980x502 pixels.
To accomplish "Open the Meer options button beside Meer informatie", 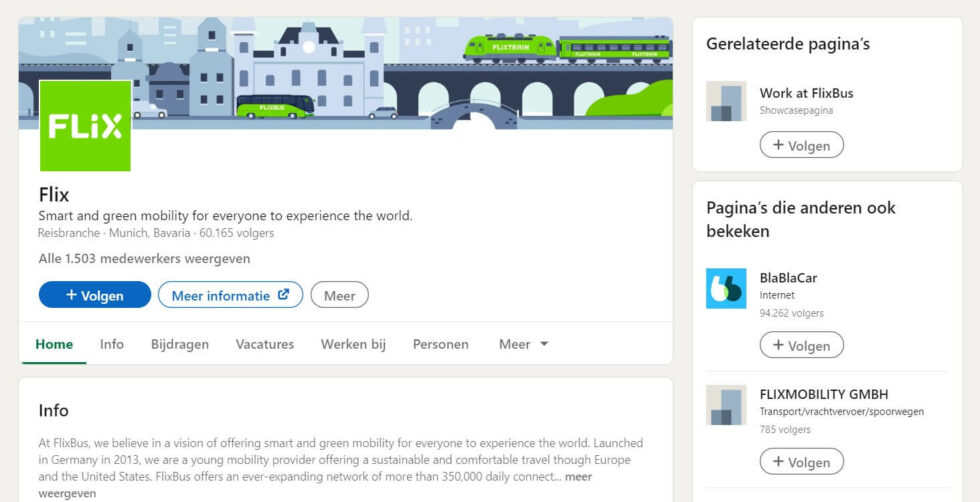I will (339, 295).
